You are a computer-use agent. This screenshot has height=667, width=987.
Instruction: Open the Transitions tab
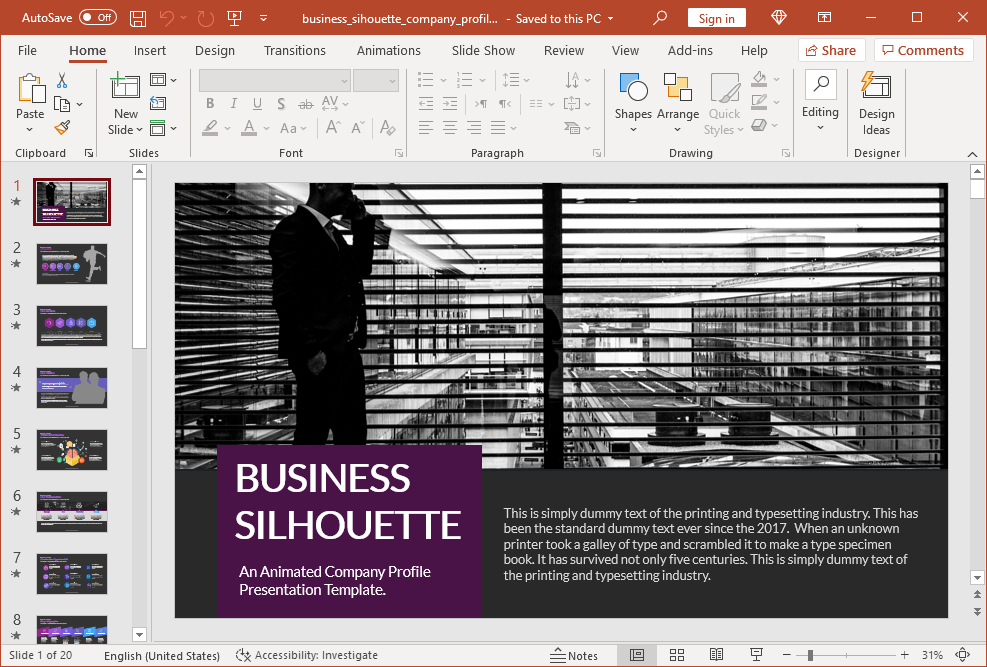294,50
